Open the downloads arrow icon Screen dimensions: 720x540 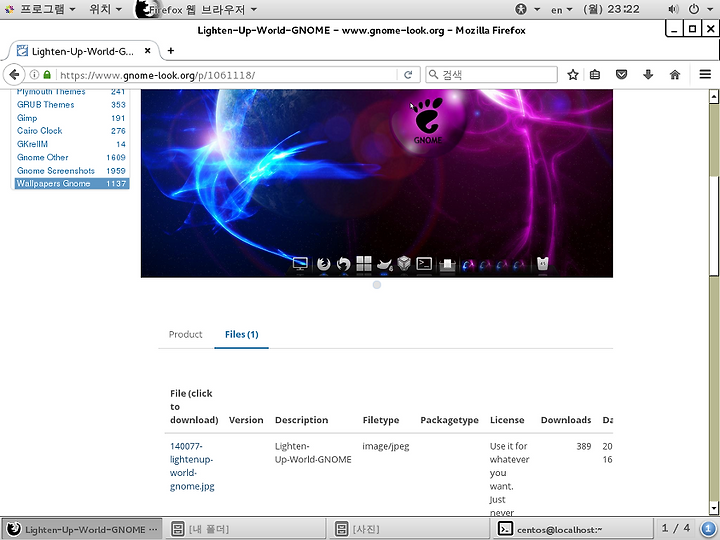coord(648,74)
